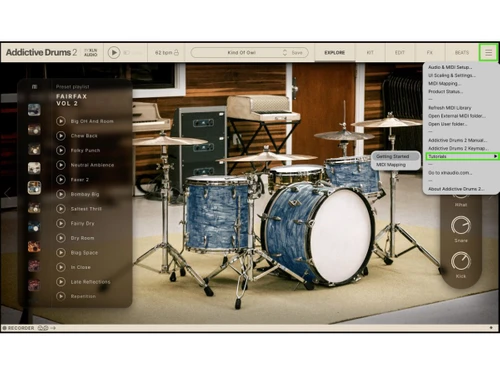The width and height of the screenshot is (500, 375).
Task: Click the FAIRFAX VOL 2 playlist title
Action: coord(71,100)
